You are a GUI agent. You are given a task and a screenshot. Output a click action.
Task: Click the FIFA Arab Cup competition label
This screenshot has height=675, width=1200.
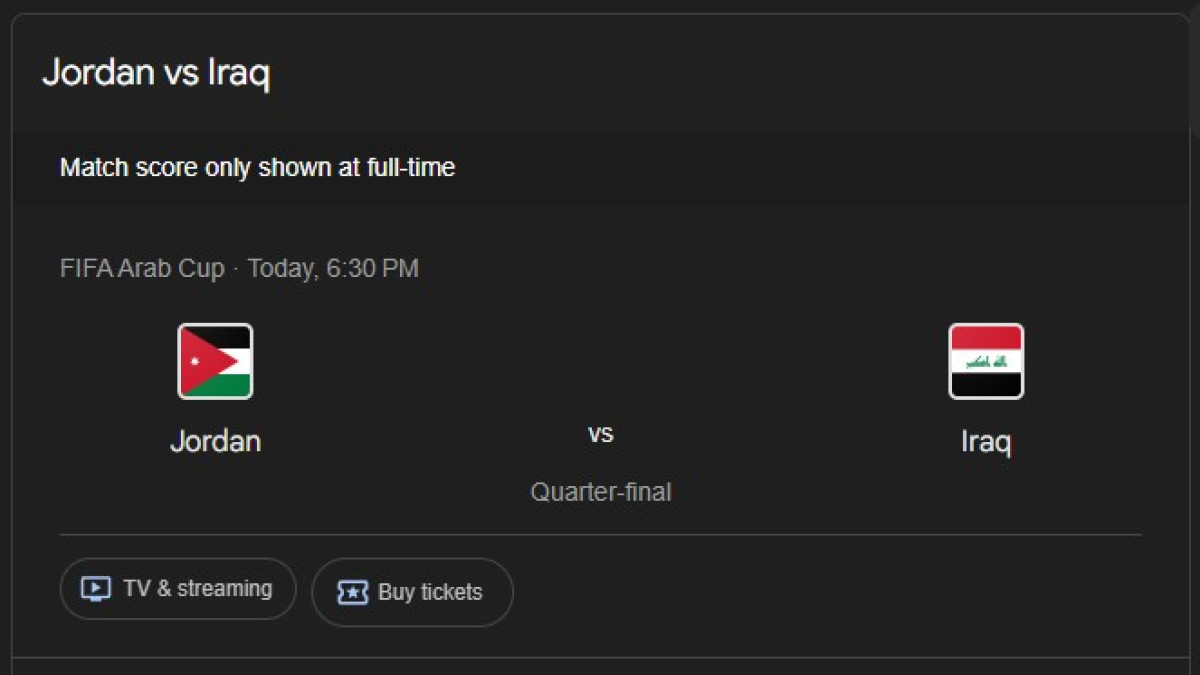click(142, 269)
